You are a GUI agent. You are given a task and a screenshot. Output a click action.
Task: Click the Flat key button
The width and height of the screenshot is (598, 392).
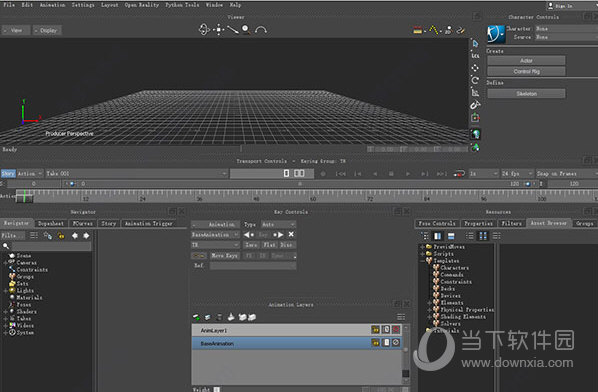pos(269,245)
